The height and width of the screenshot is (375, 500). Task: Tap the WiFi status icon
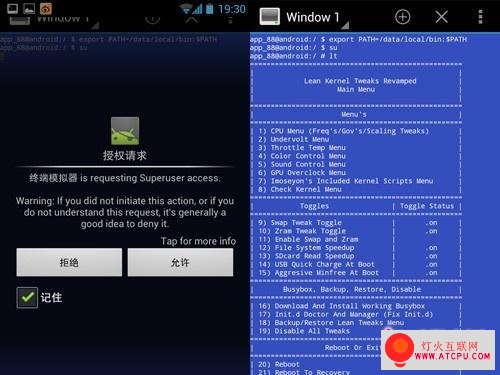pyautogui.click(x=185, y=9)
